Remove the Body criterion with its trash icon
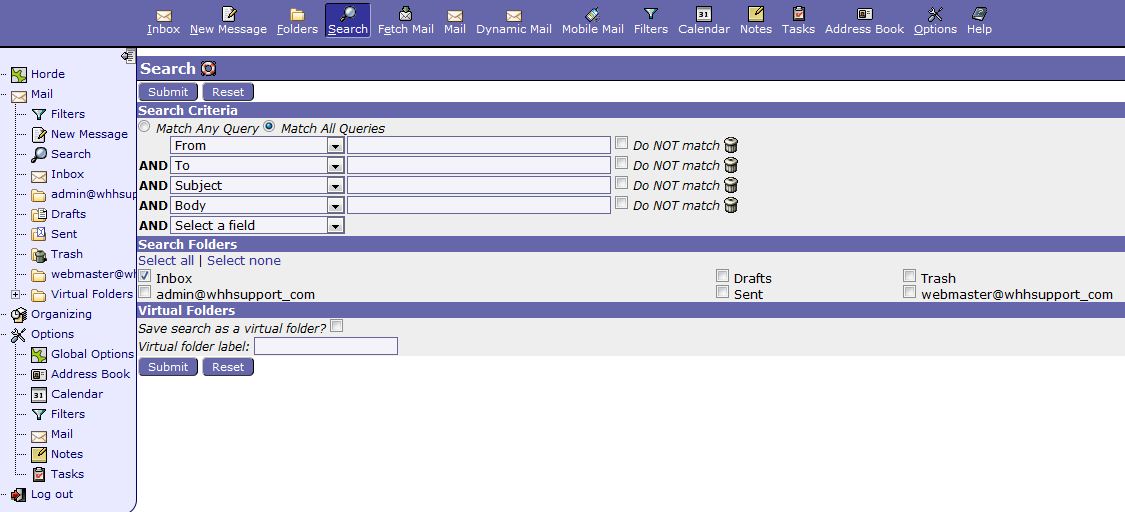The height and width of the screenshot is (512, 1125). [731, 206]
